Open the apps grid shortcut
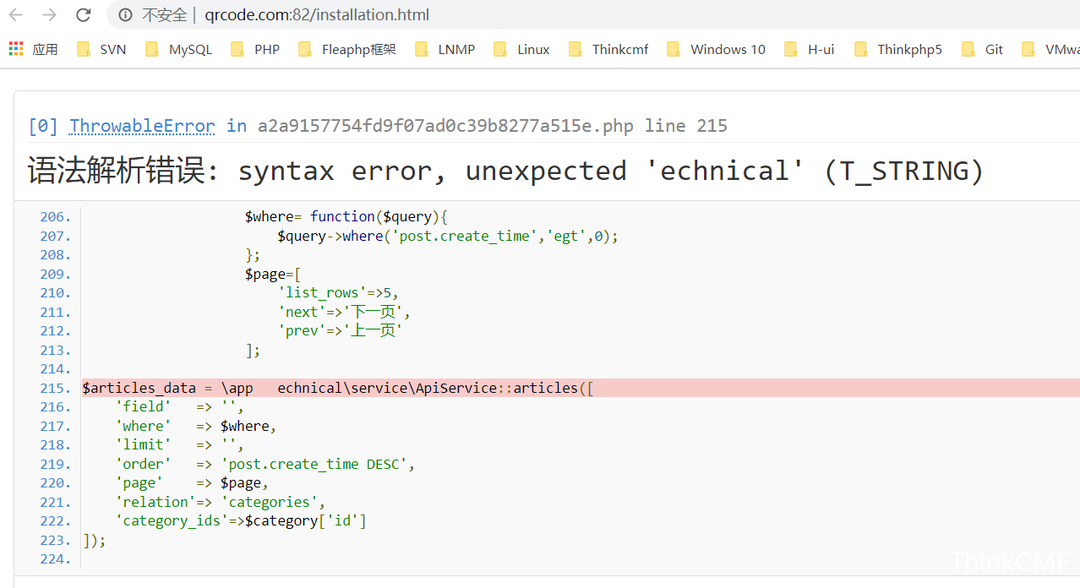This screenshot has width=1080, height=588. (x=16, y=49)
